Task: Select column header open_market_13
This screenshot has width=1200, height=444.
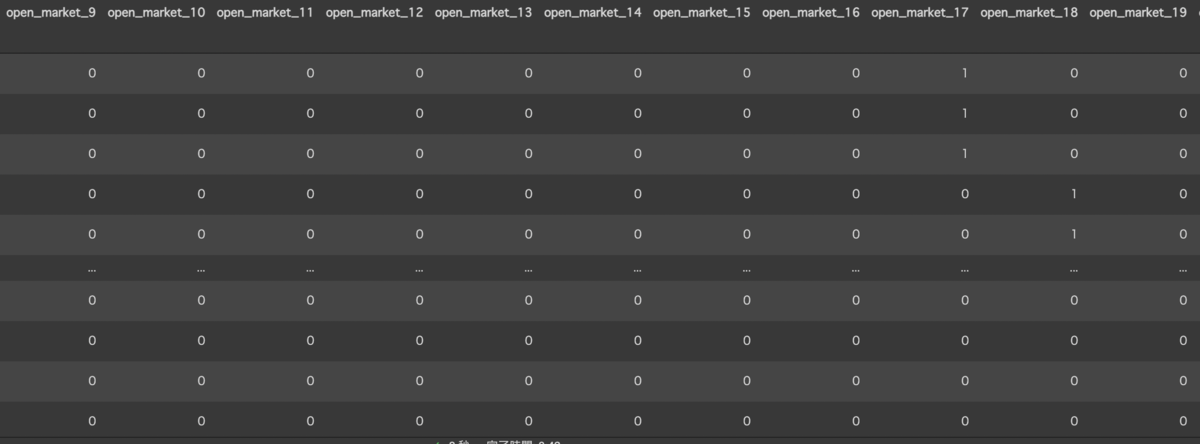Action: [x=483, y=13]
